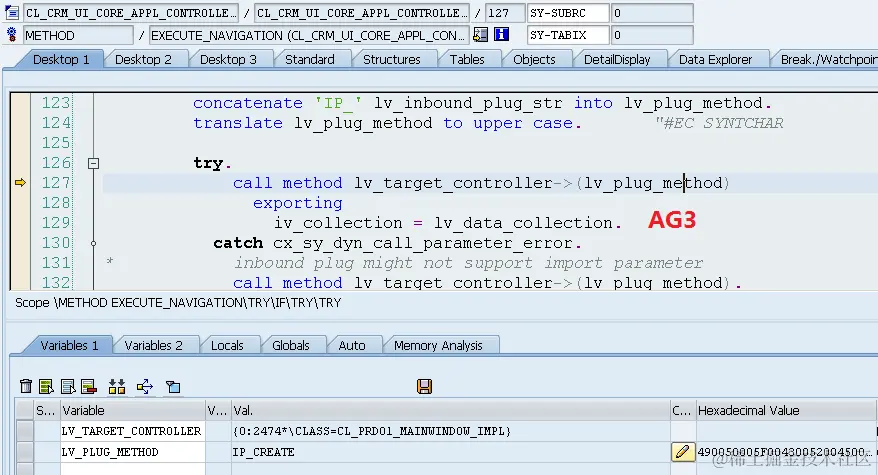878x475 pixels.
Task: Open the DetailDisplay tab
Action: click(x=617, y=59)
